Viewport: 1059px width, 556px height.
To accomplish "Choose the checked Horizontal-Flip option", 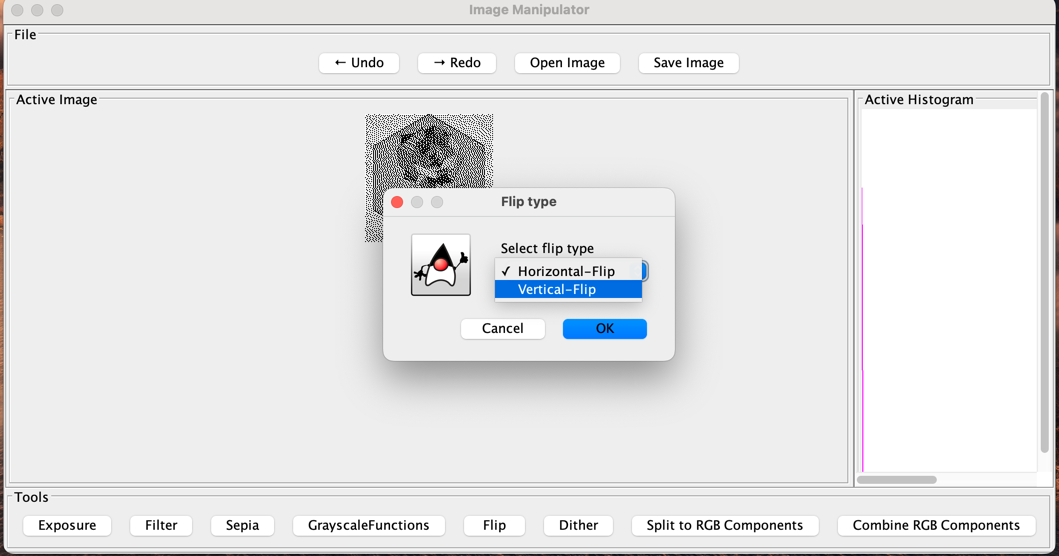I will tap(568, 271).
